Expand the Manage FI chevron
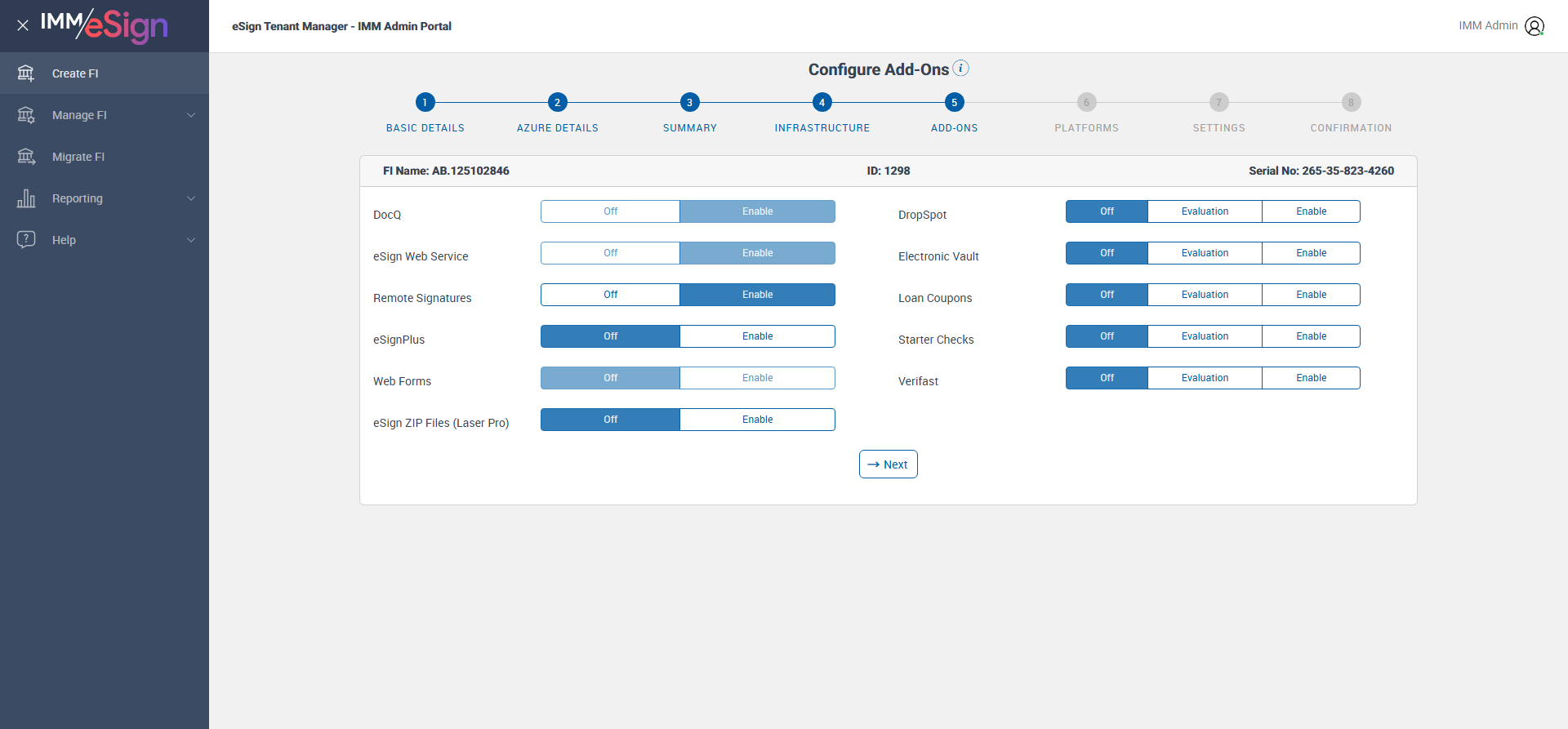This screenshot has width=1568, height=729. (191, 115)
